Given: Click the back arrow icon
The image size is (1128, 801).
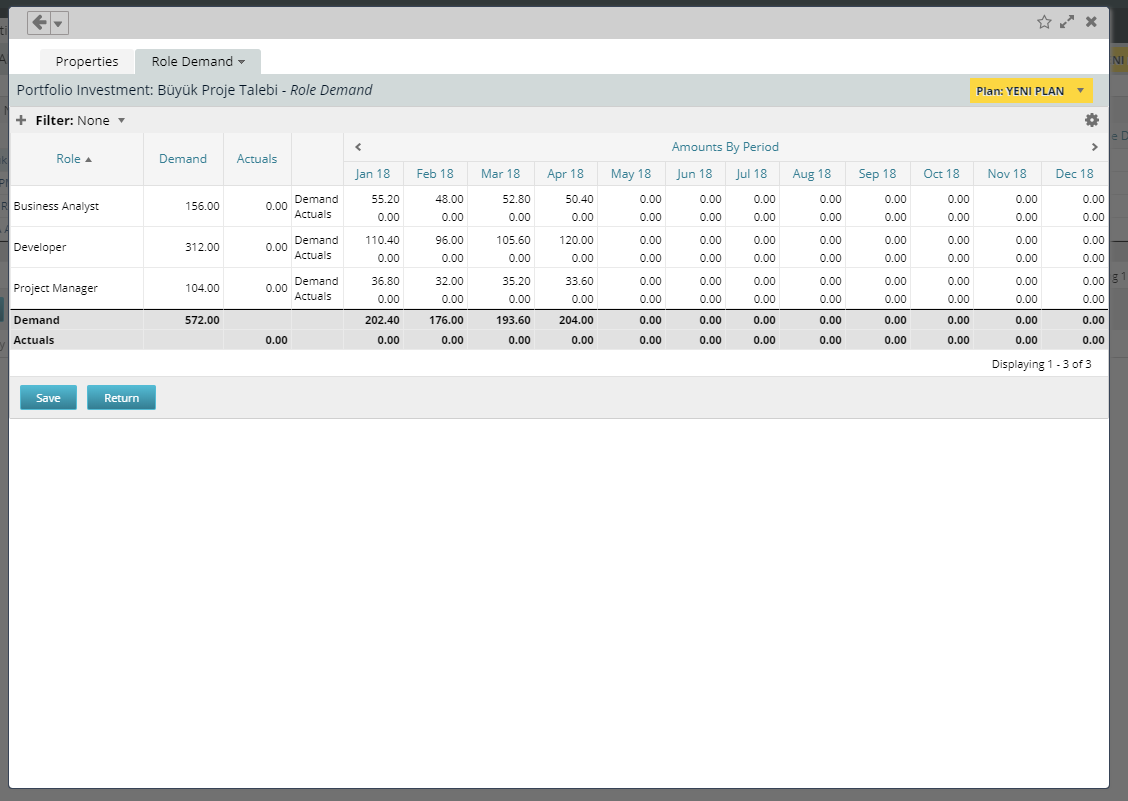Looking at the screenshot, I should [x=40, y=23].
